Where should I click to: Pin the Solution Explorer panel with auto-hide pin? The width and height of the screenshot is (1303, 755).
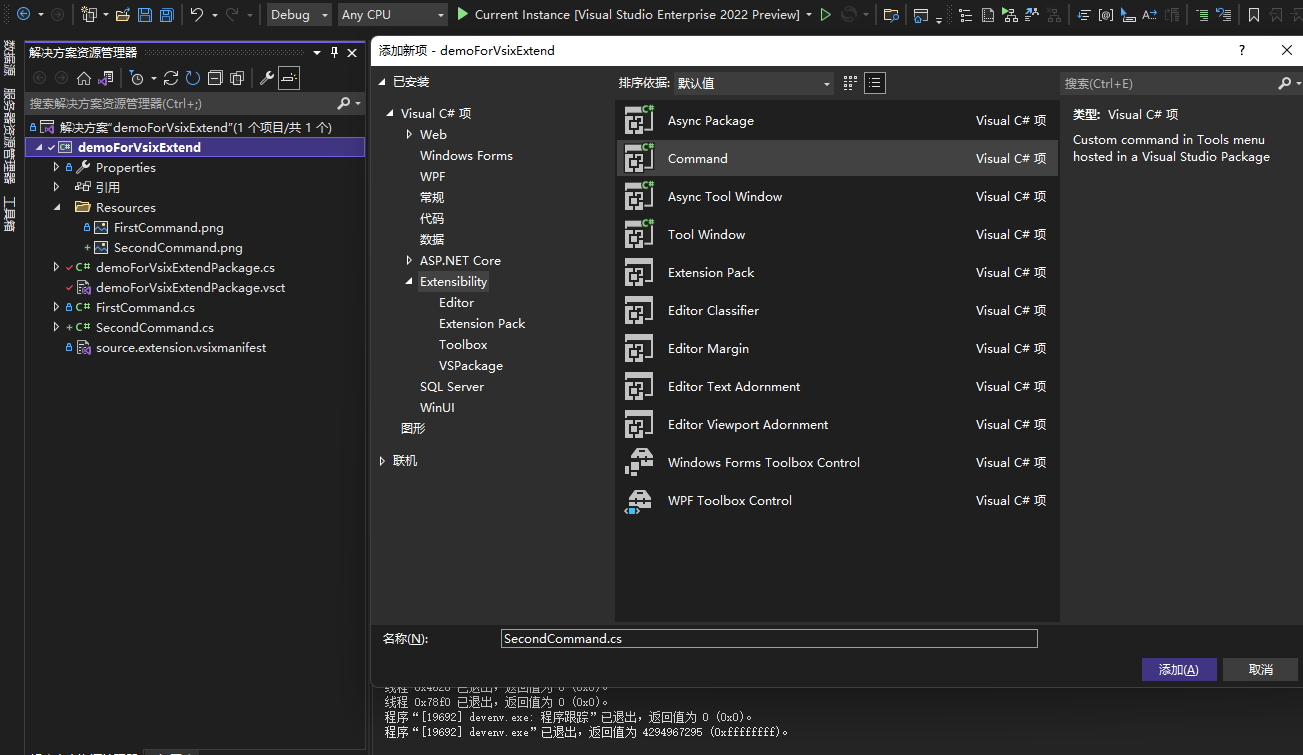pyautogui.click(x=335, y=53)
